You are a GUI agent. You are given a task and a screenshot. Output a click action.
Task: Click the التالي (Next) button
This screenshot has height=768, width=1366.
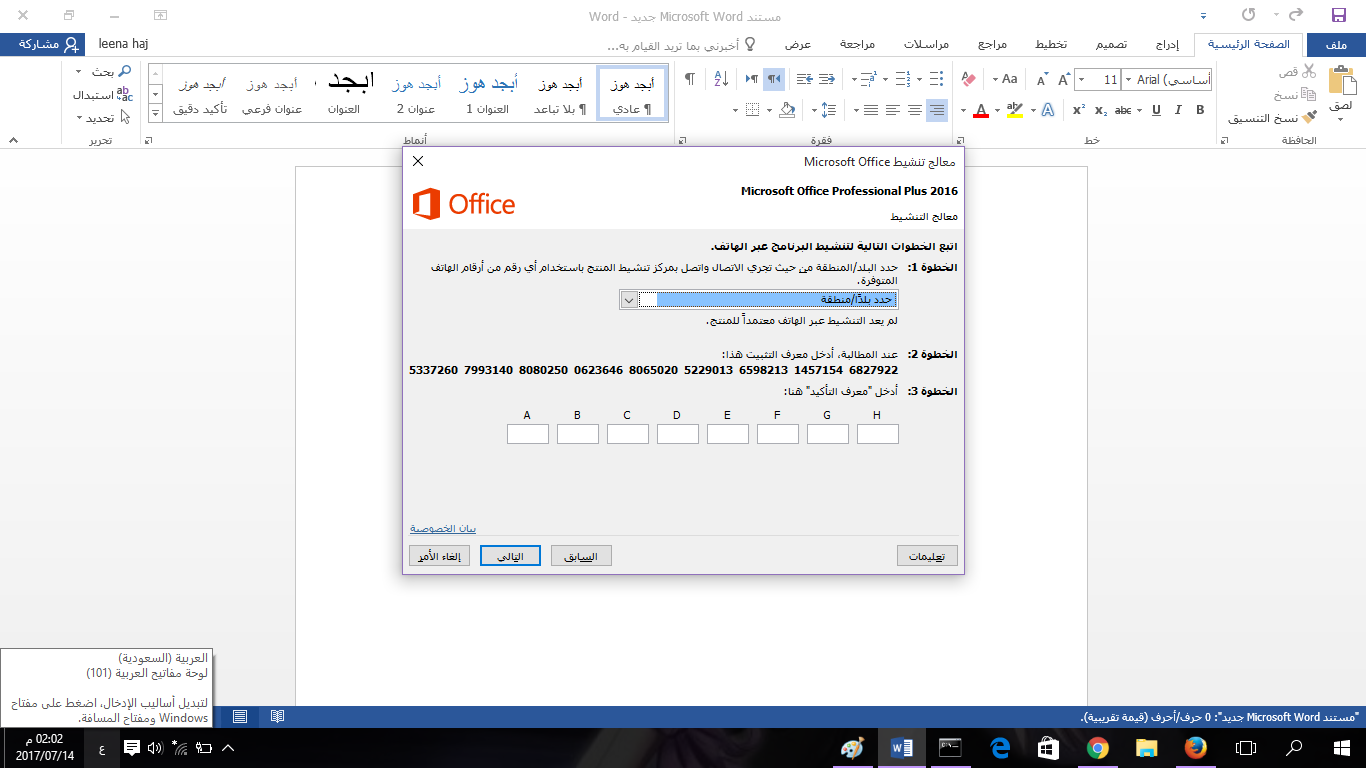(510, 556)
